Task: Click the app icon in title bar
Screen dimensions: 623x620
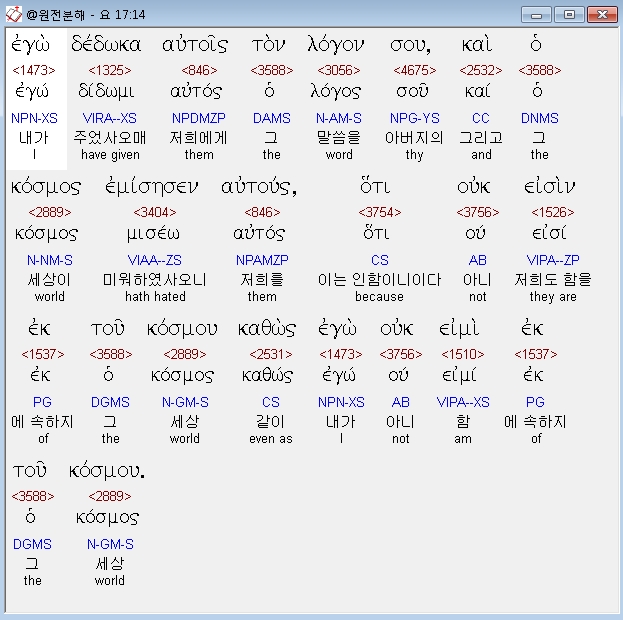Action: pyautogui.click(x=13, y=15)
